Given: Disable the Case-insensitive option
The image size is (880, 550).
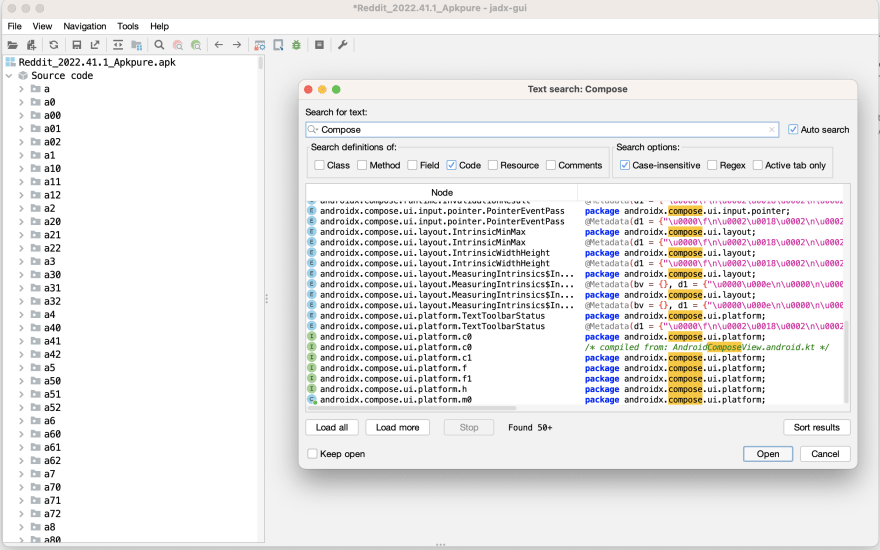Looking at the screenshot, I should click(x=625, y=165).
